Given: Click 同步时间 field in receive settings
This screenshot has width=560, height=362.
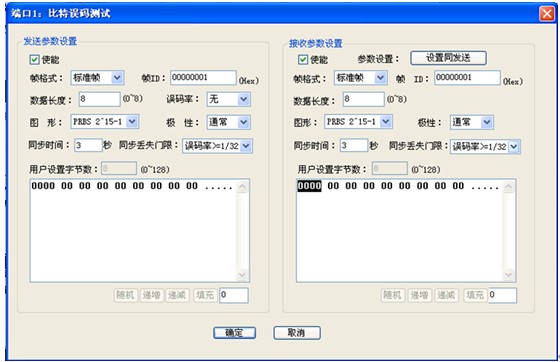Looking at the screenshot, I should (354, 145).
